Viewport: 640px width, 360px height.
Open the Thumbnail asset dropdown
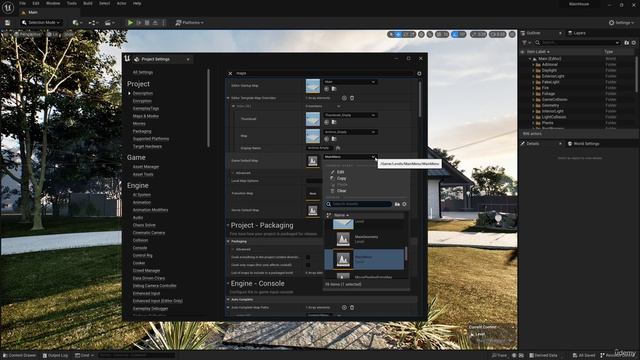coord(350,116)
